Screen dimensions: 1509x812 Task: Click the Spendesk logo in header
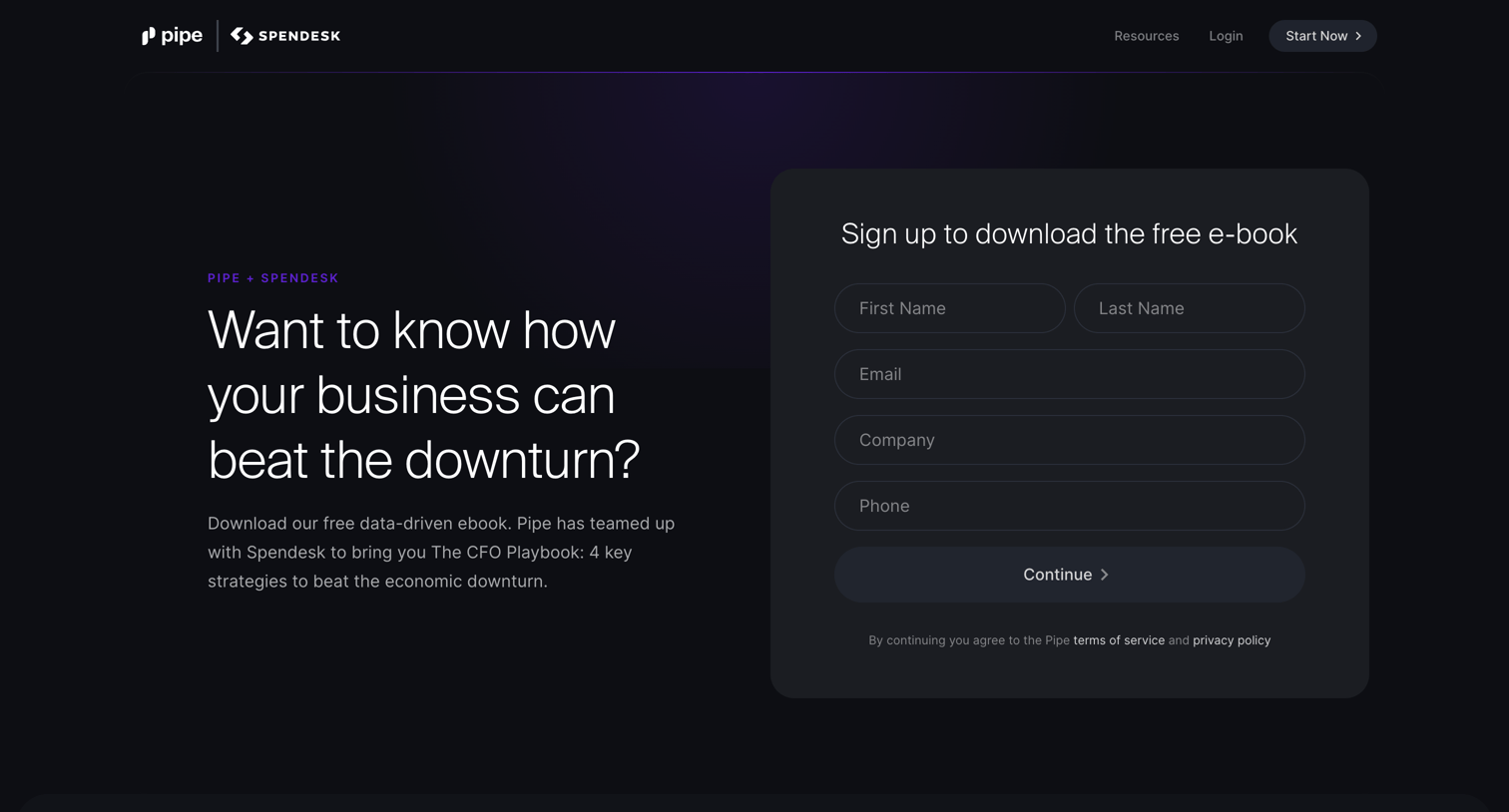click(x=285, y=36)
